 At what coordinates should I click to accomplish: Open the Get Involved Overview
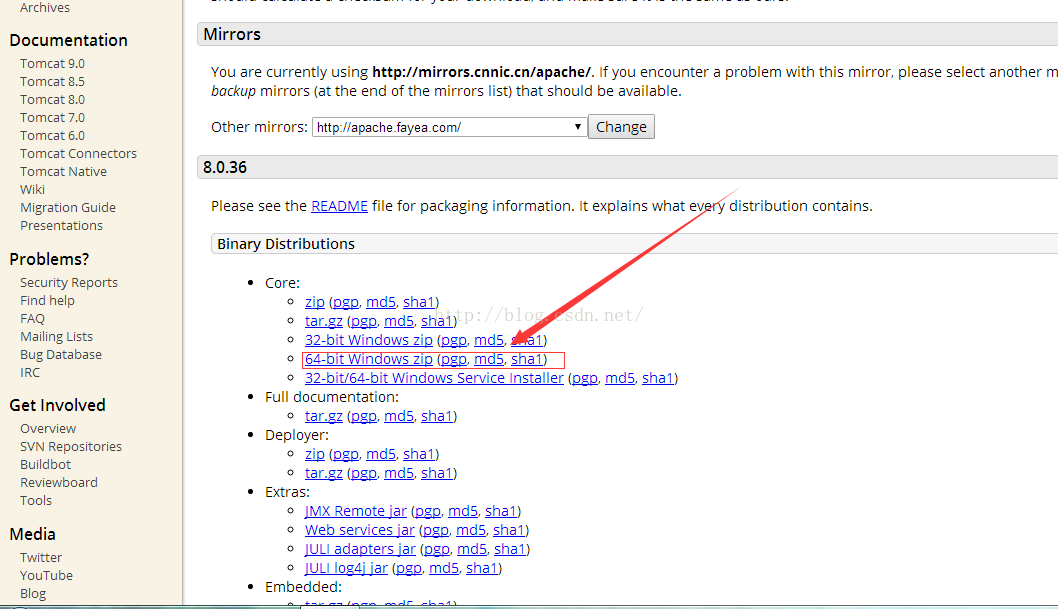(x=48, y=428)
